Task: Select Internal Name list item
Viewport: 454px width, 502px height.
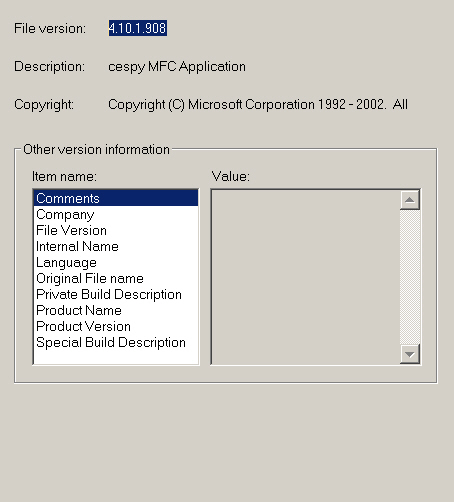Action: click(x=116, y=246)
